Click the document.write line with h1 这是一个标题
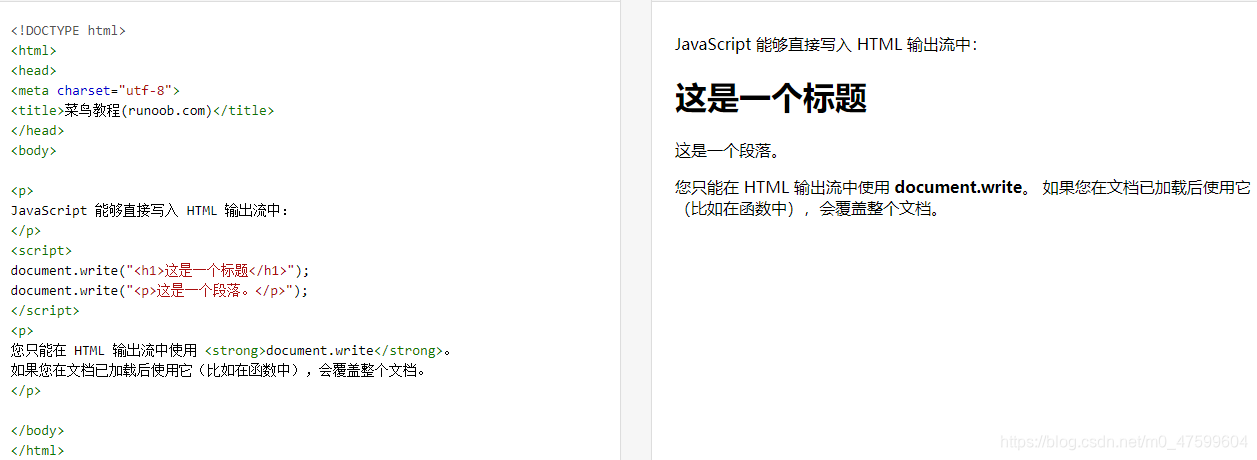Image resolution: width=1257 pixels, height=460 pixels. point(160,270)
